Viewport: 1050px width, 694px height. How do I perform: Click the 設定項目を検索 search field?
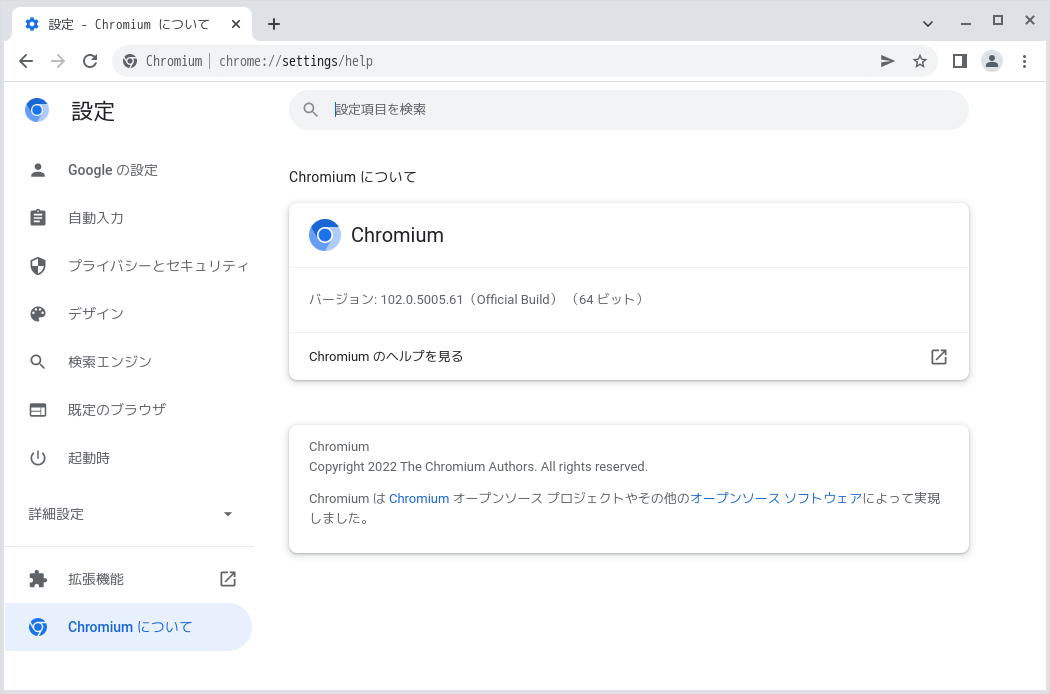[x=628, y=109]
